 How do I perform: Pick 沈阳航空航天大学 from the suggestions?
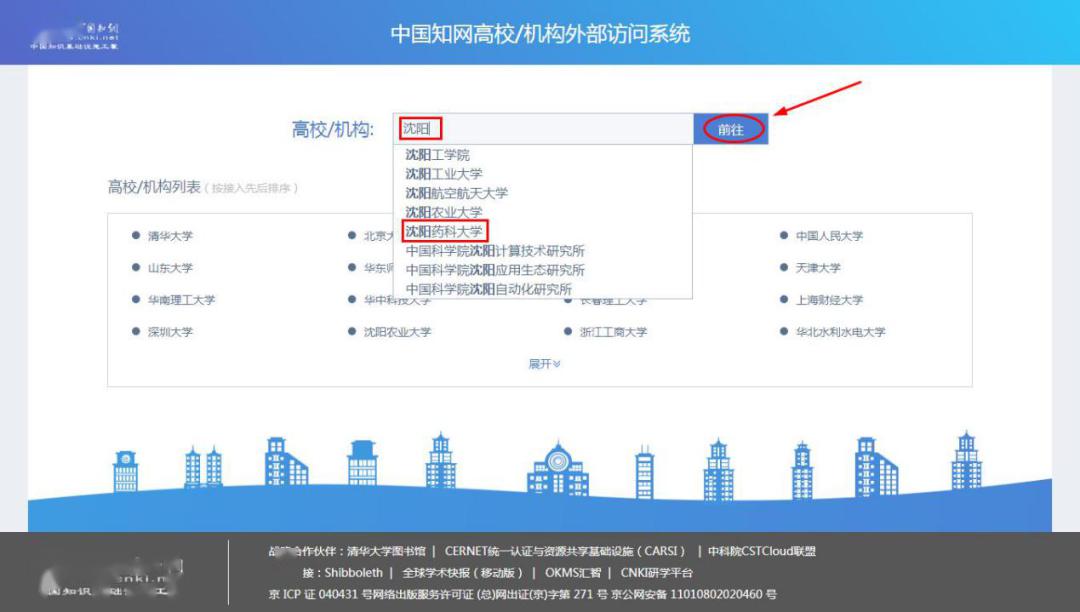pos(456,193)
